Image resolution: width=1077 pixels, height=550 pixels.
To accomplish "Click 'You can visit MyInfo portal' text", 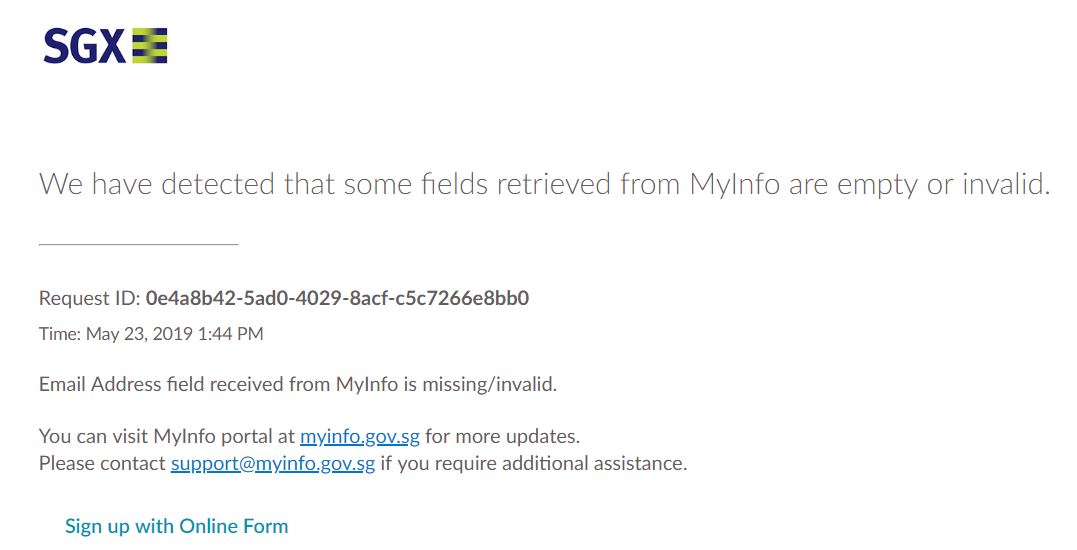I will (x=167, y=437).
